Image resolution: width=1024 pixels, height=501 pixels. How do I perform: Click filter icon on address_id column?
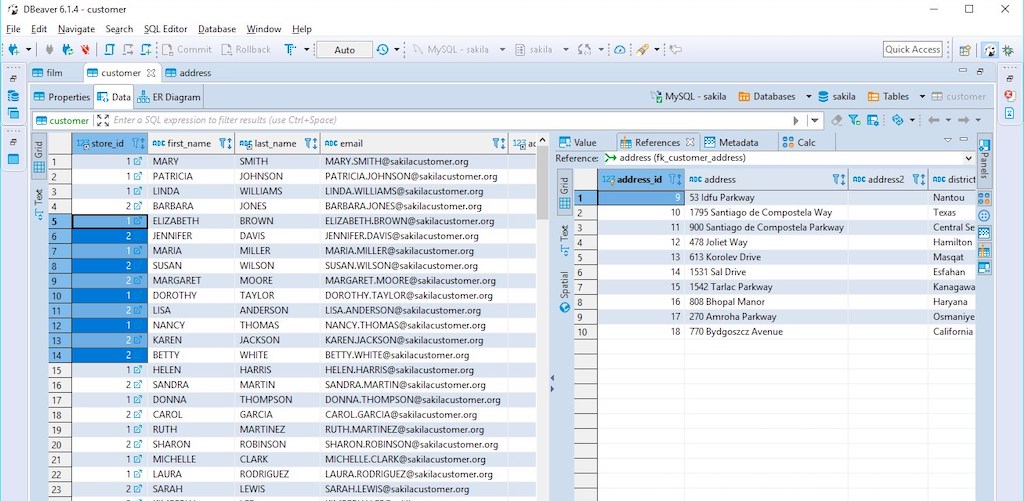point(674,180)
